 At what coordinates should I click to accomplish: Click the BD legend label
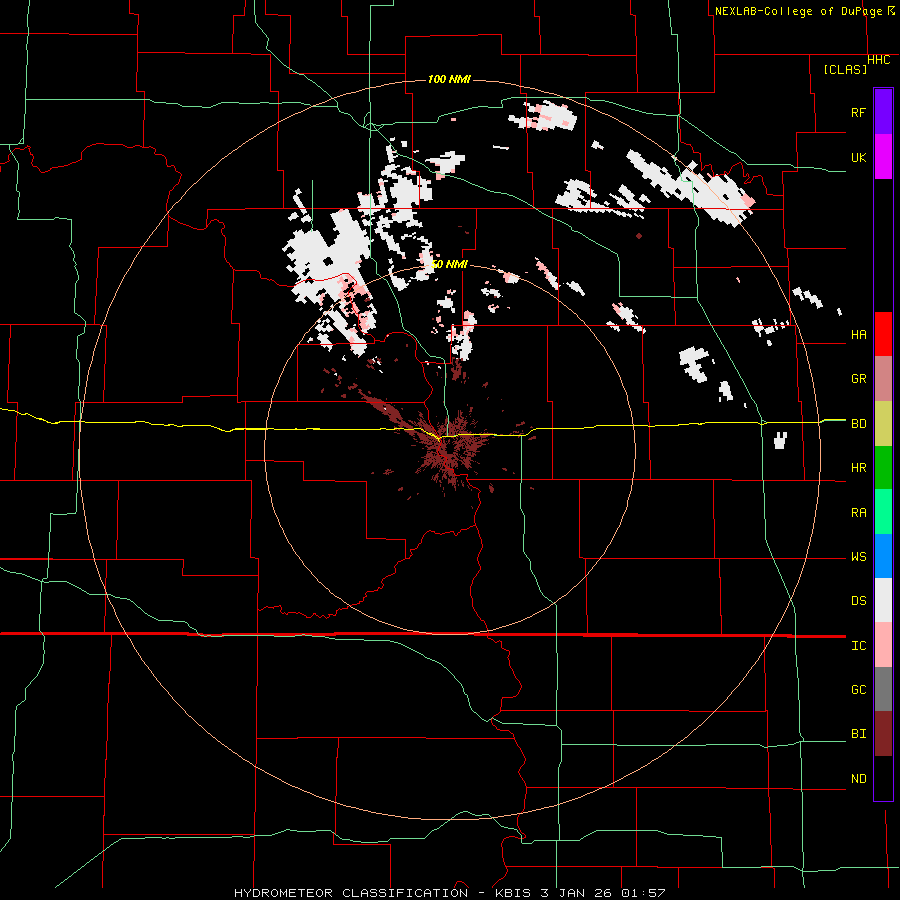858,423
